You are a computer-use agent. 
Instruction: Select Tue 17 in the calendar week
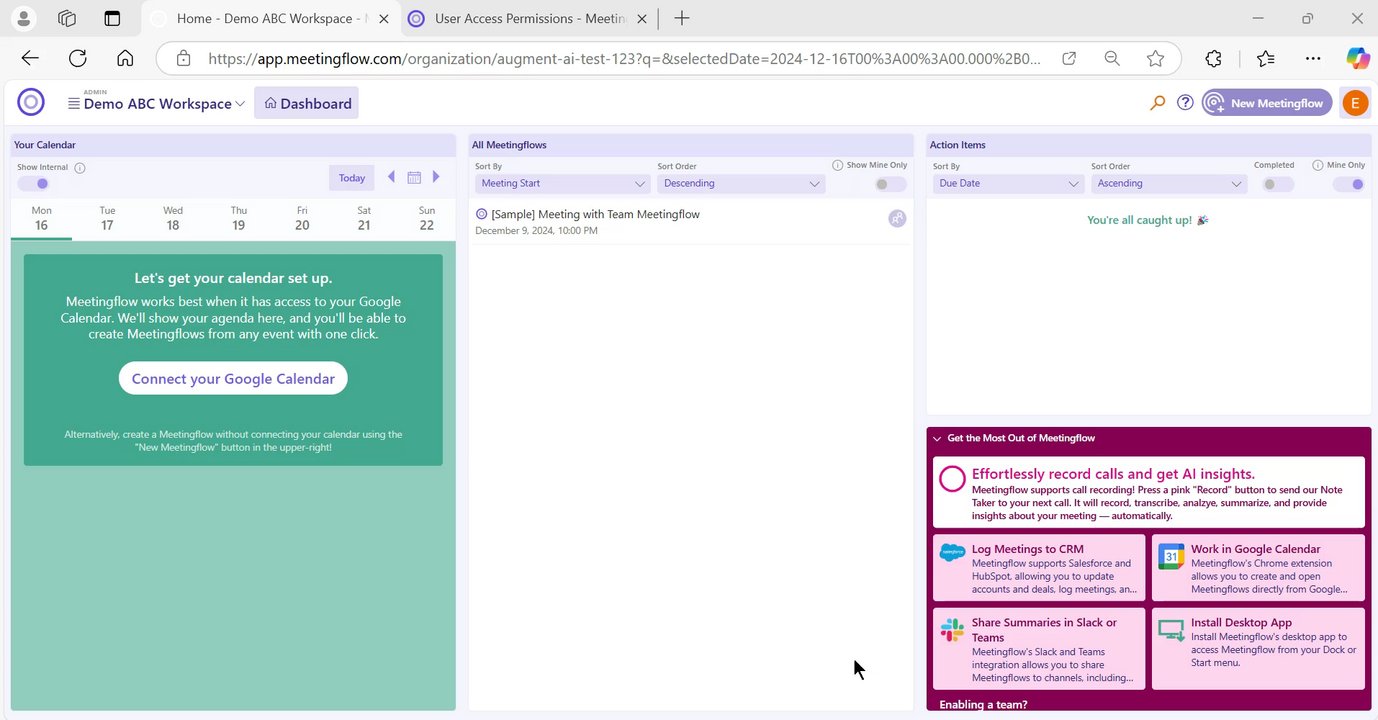pyautogui.click(x=107, y=218)
